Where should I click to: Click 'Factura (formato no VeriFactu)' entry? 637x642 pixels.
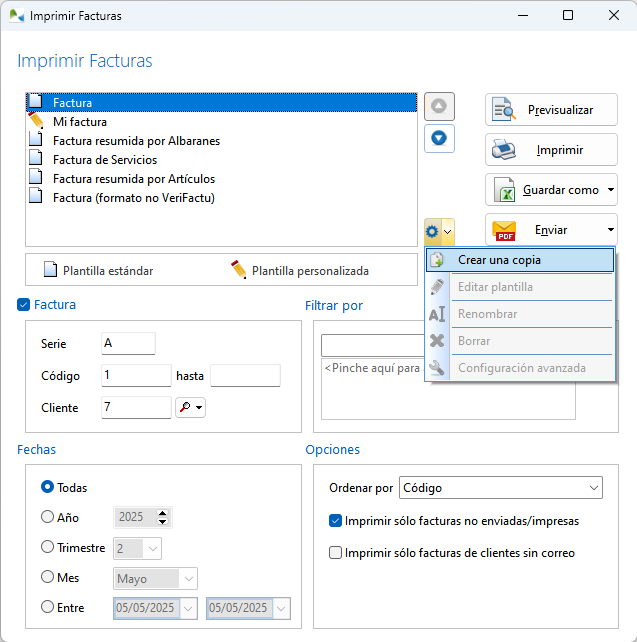pyautogui.click(x=133, y=197)
